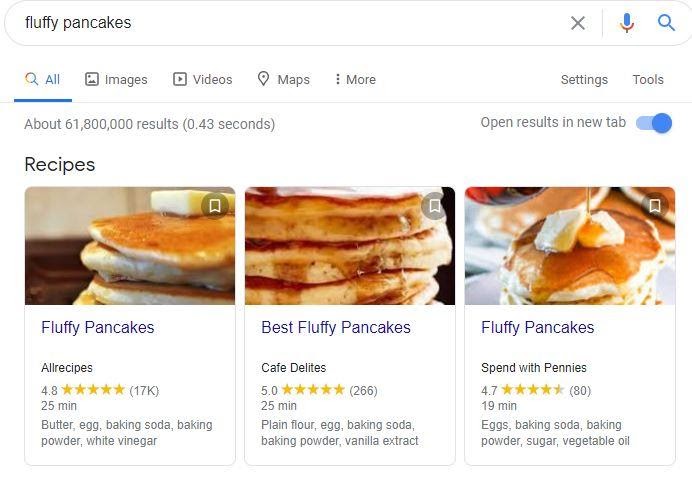Image resolution: width=692 pixels, height=477 pixels.
Task: Bookmark the Allrecipes Fluffy Pancakes recipe
Action: click(215, 206)
